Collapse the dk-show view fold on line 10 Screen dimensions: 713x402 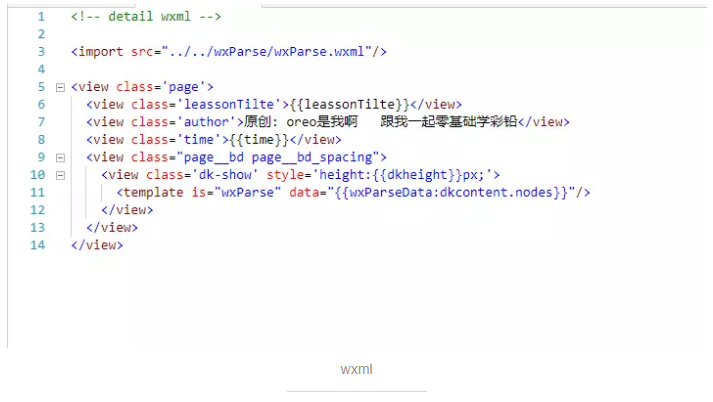[60, 175]
